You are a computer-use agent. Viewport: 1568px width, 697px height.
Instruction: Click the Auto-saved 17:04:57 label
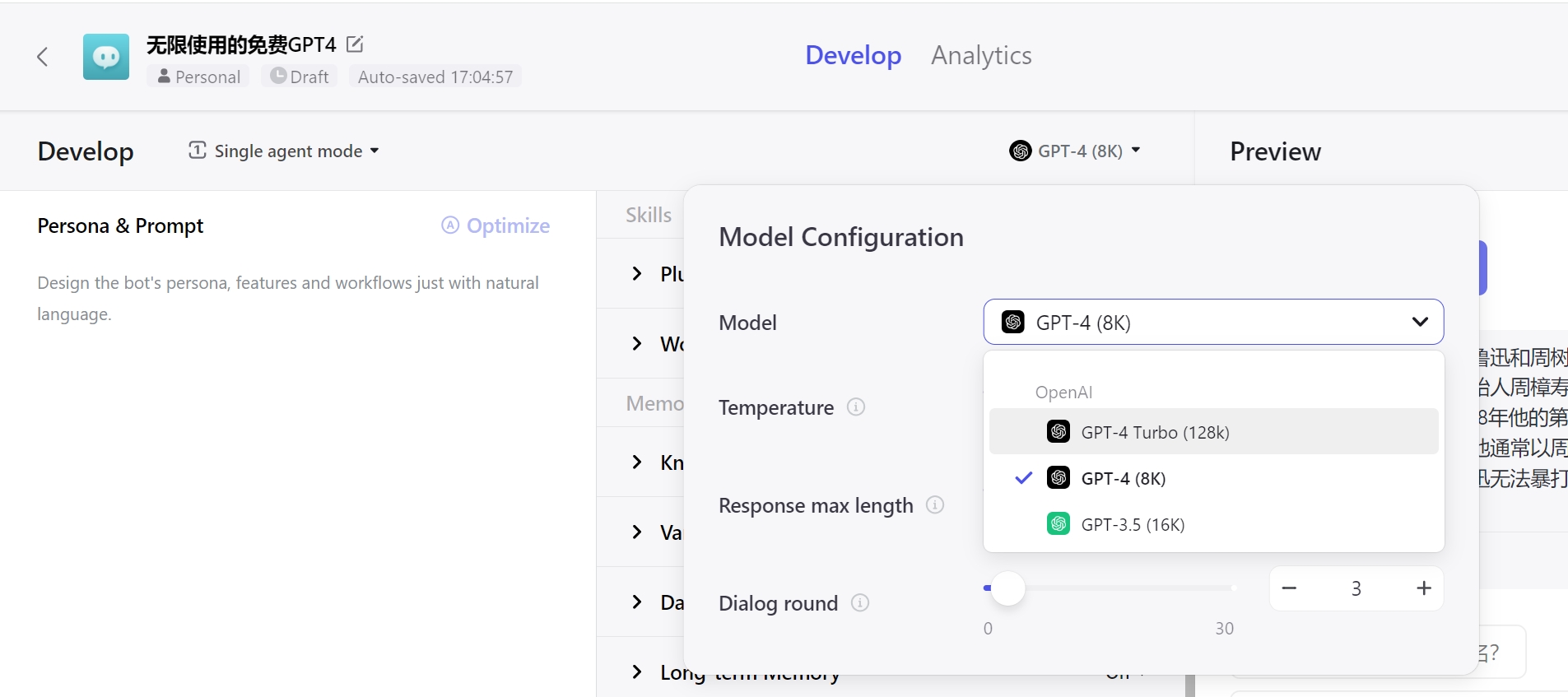435,77
